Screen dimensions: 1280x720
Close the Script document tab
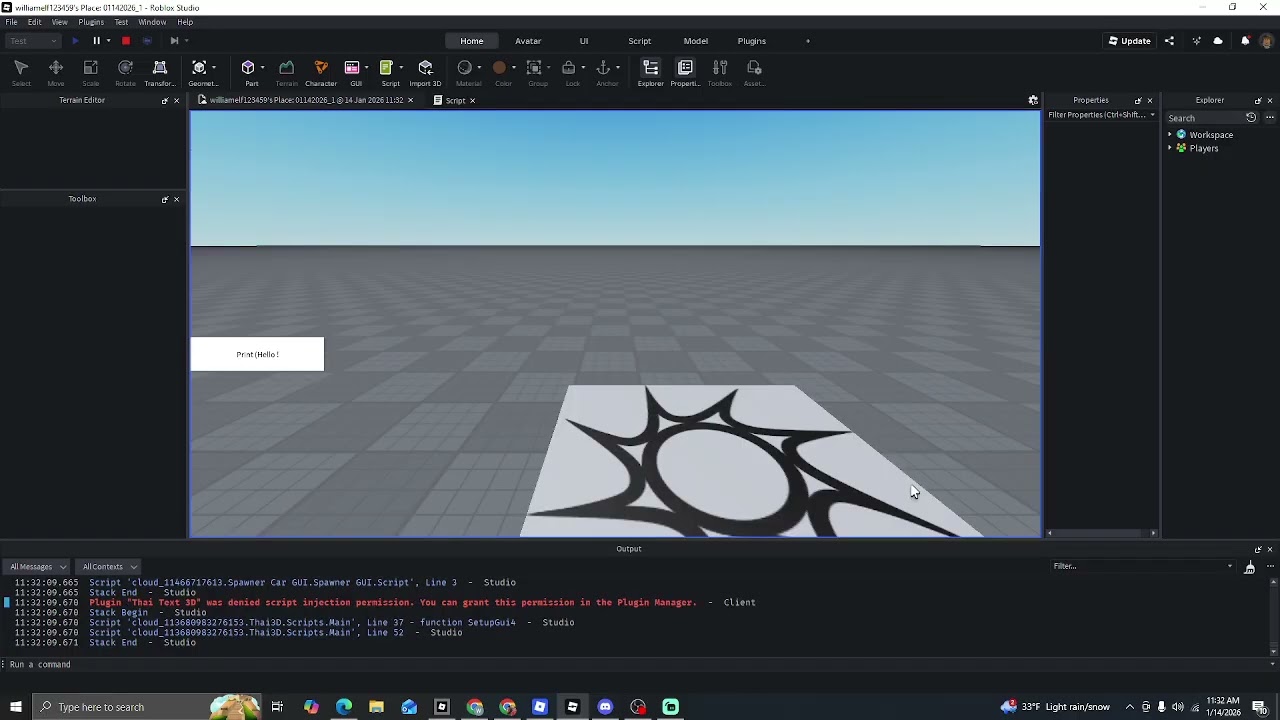pyautogui.click(x=473, y=100)
